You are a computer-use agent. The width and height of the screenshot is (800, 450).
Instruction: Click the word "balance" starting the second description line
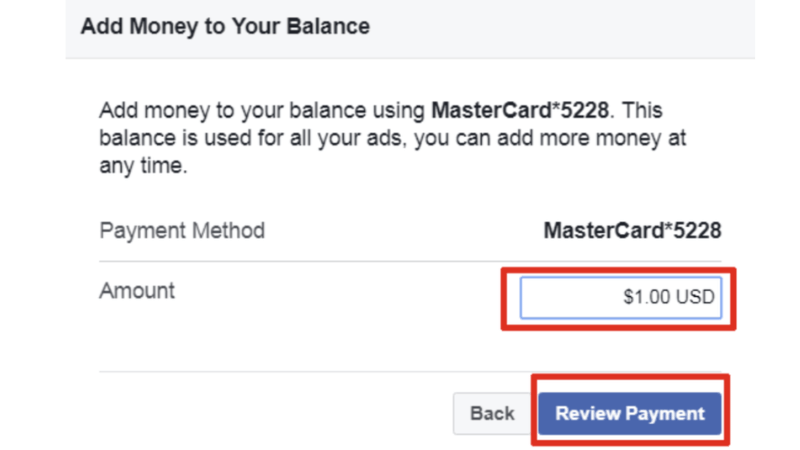[x=135, y=137]
